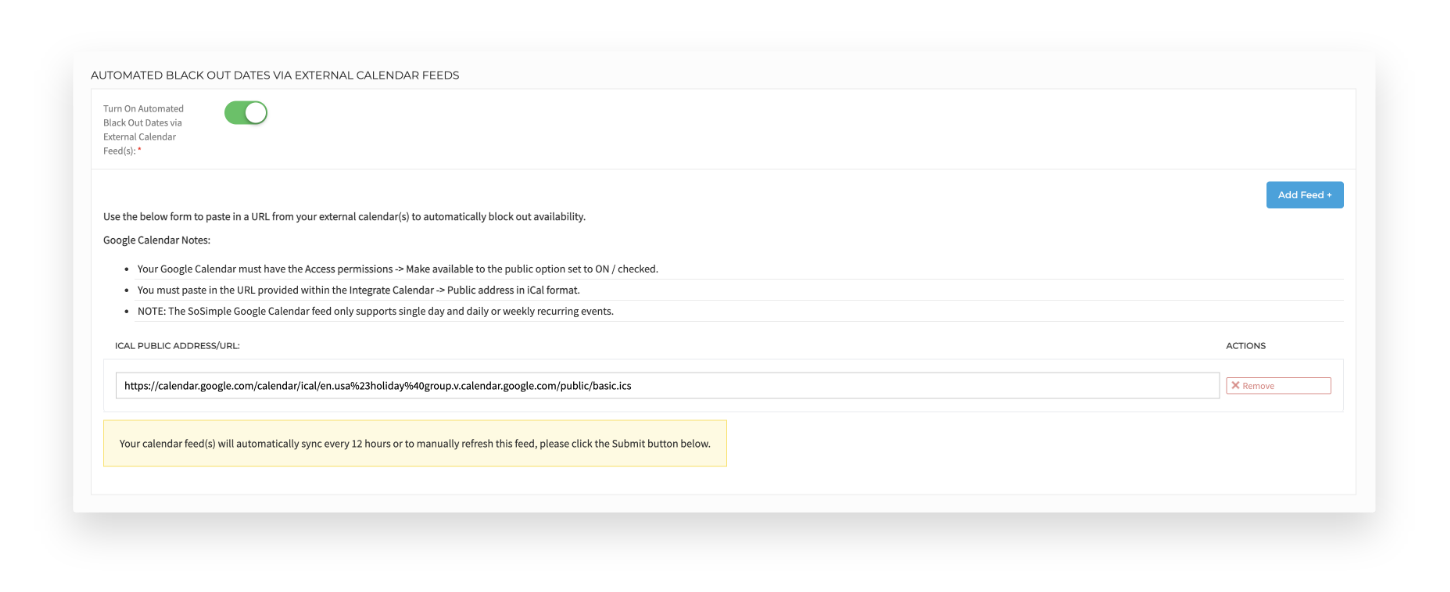Viewport: 1450px width, 592px height.
Task: Click the red X icon beside Remove
Action: (x=1236, y=384)
